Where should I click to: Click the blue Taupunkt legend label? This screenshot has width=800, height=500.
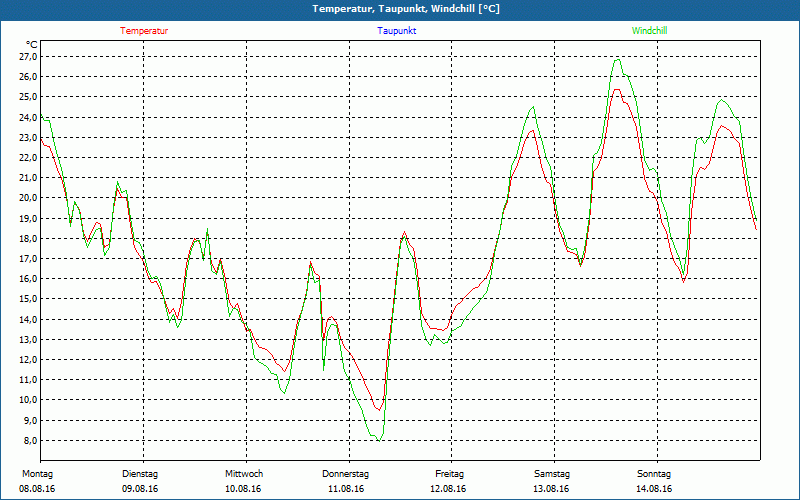[x=396, y=31]
